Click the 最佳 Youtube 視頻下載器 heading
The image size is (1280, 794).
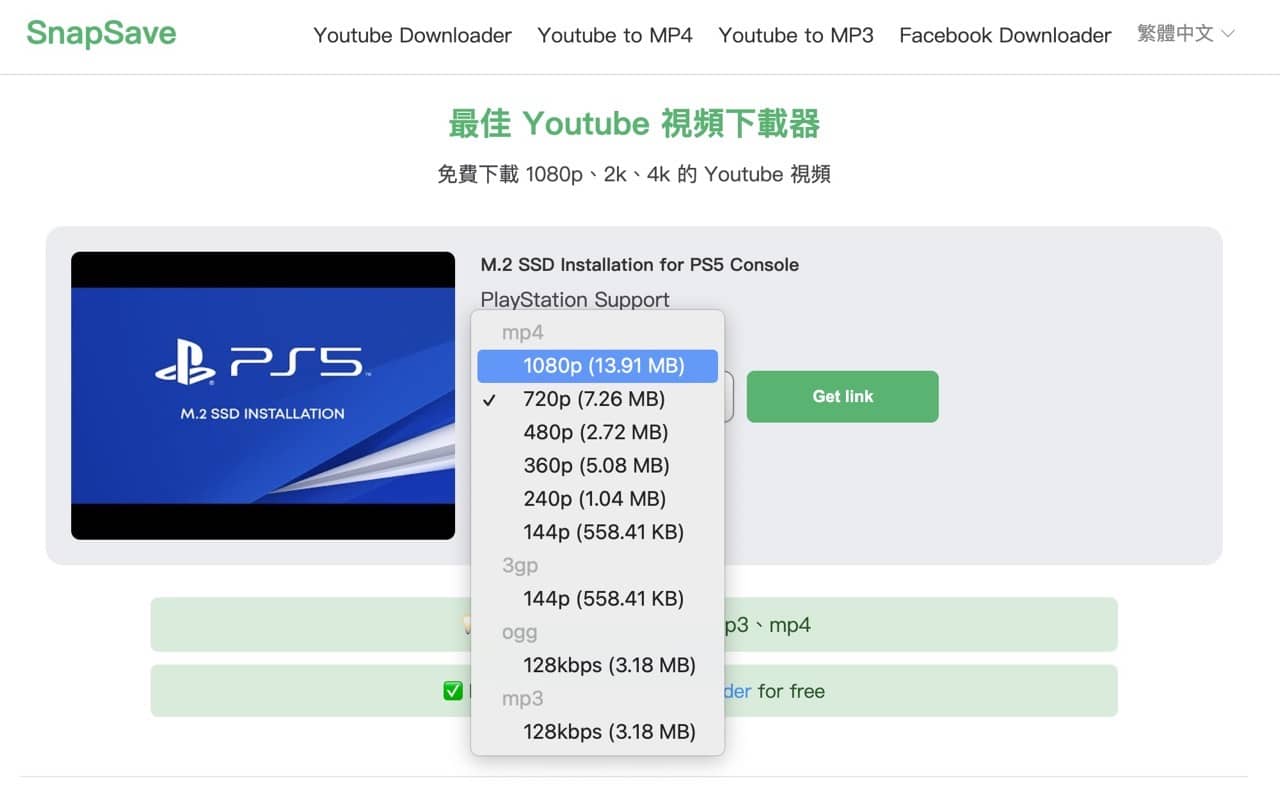pyautogui.click(x=634, y=124)
